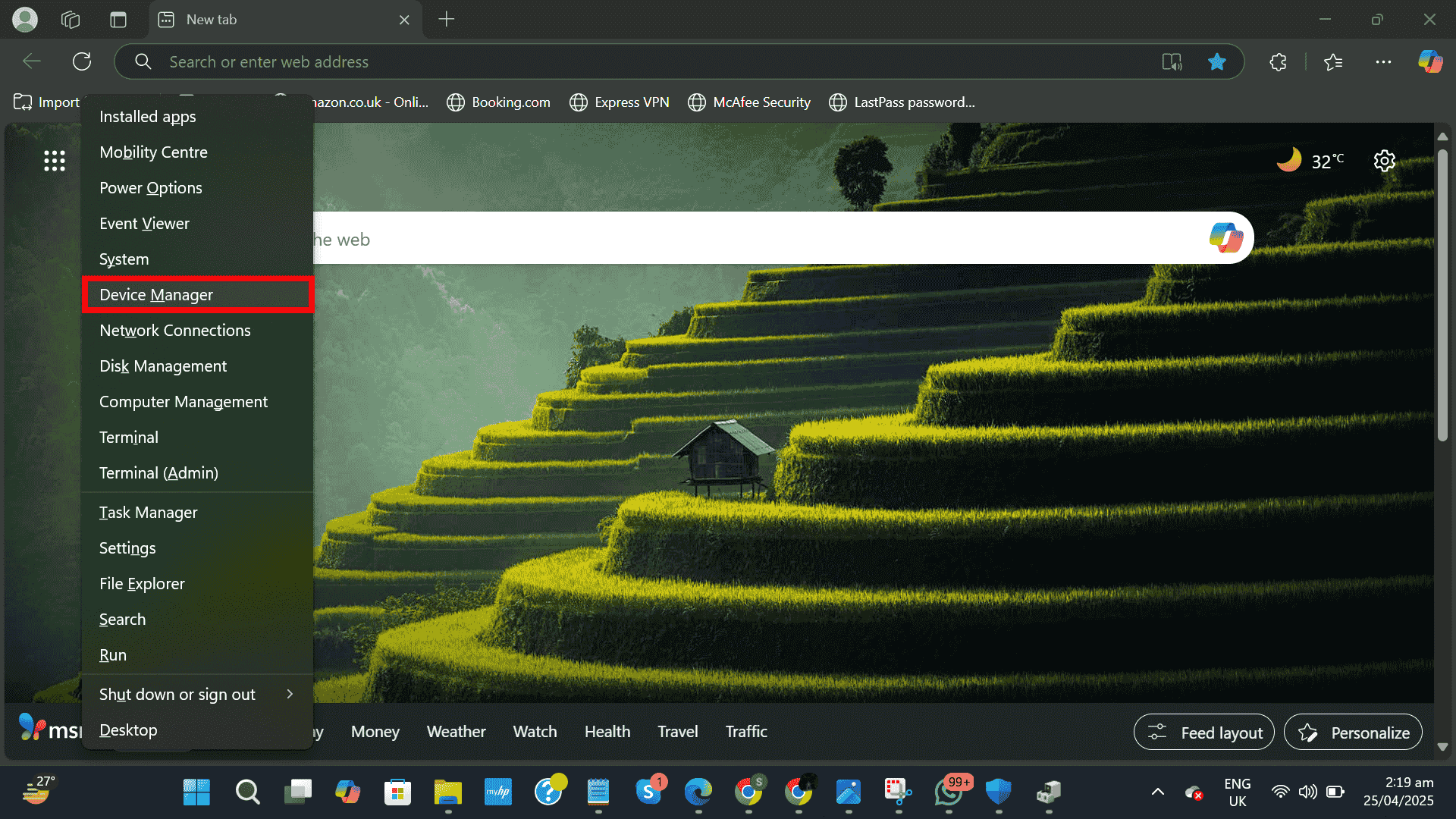
Task: Open the Extensions puzzle icon
Action: click(x=1278, y=61)
